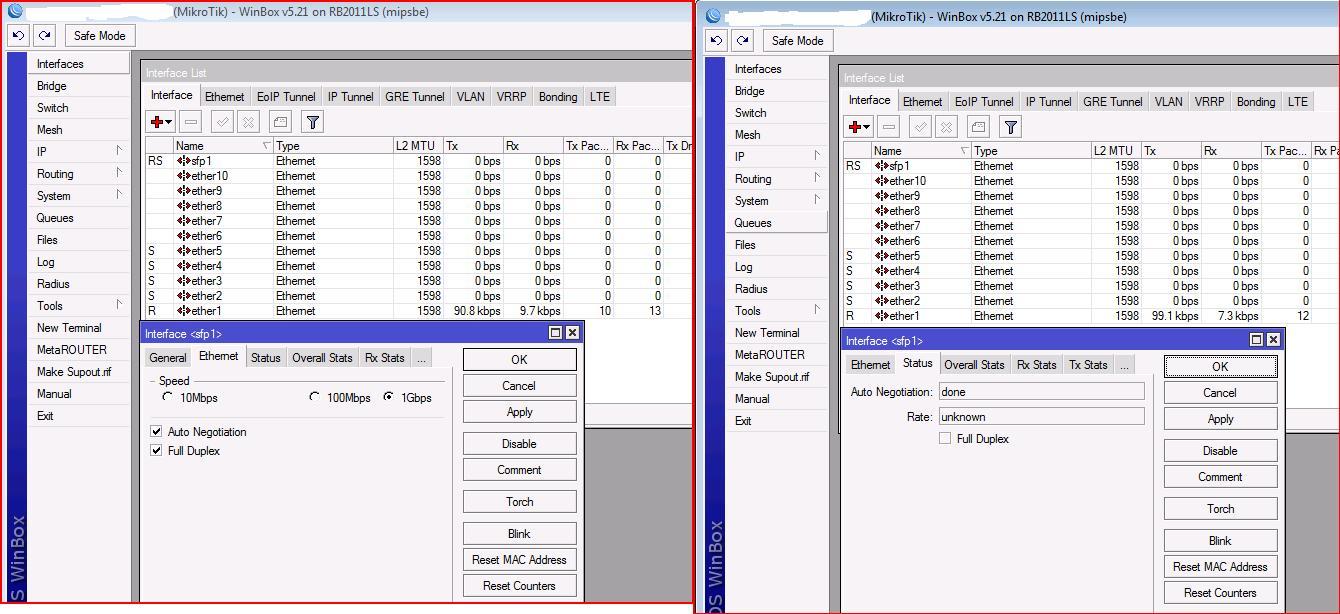This screenshot has width=1340, height=614.
Task: Click Remove minus icon in right Interface List
Action: (x=889, y=127)
